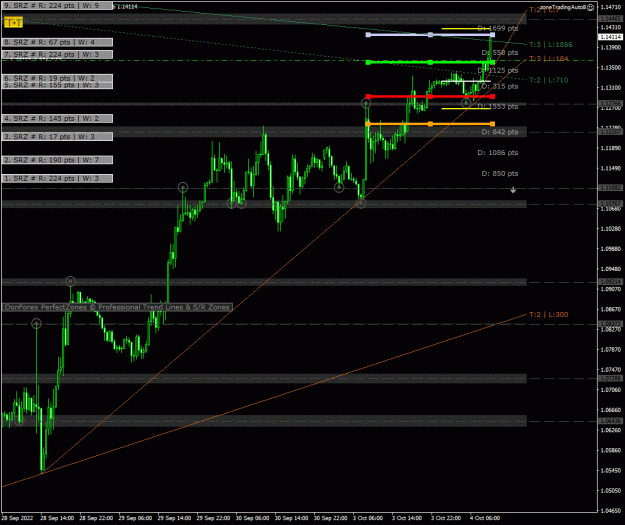The width and height of the screenshot is (625, 525).
Task: Select the '1. SRZ # R: 224 pts | W: 3' label
Action: pyautogui.click(x=57, y=178)
